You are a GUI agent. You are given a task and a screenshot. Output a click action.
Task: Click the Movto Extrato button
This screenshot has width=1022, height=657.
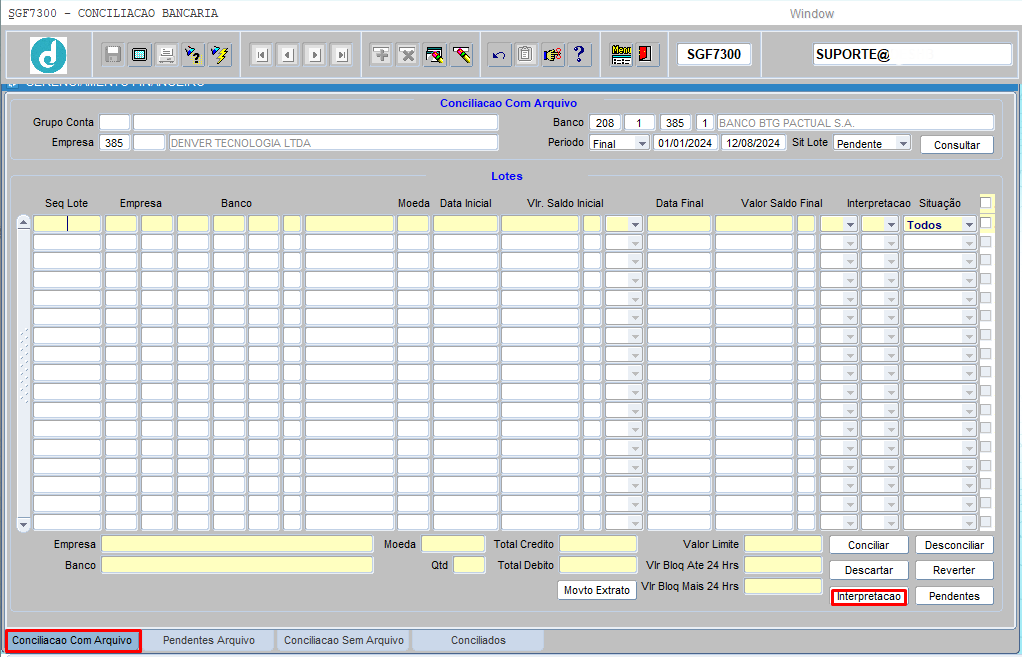tap(596, 590)
